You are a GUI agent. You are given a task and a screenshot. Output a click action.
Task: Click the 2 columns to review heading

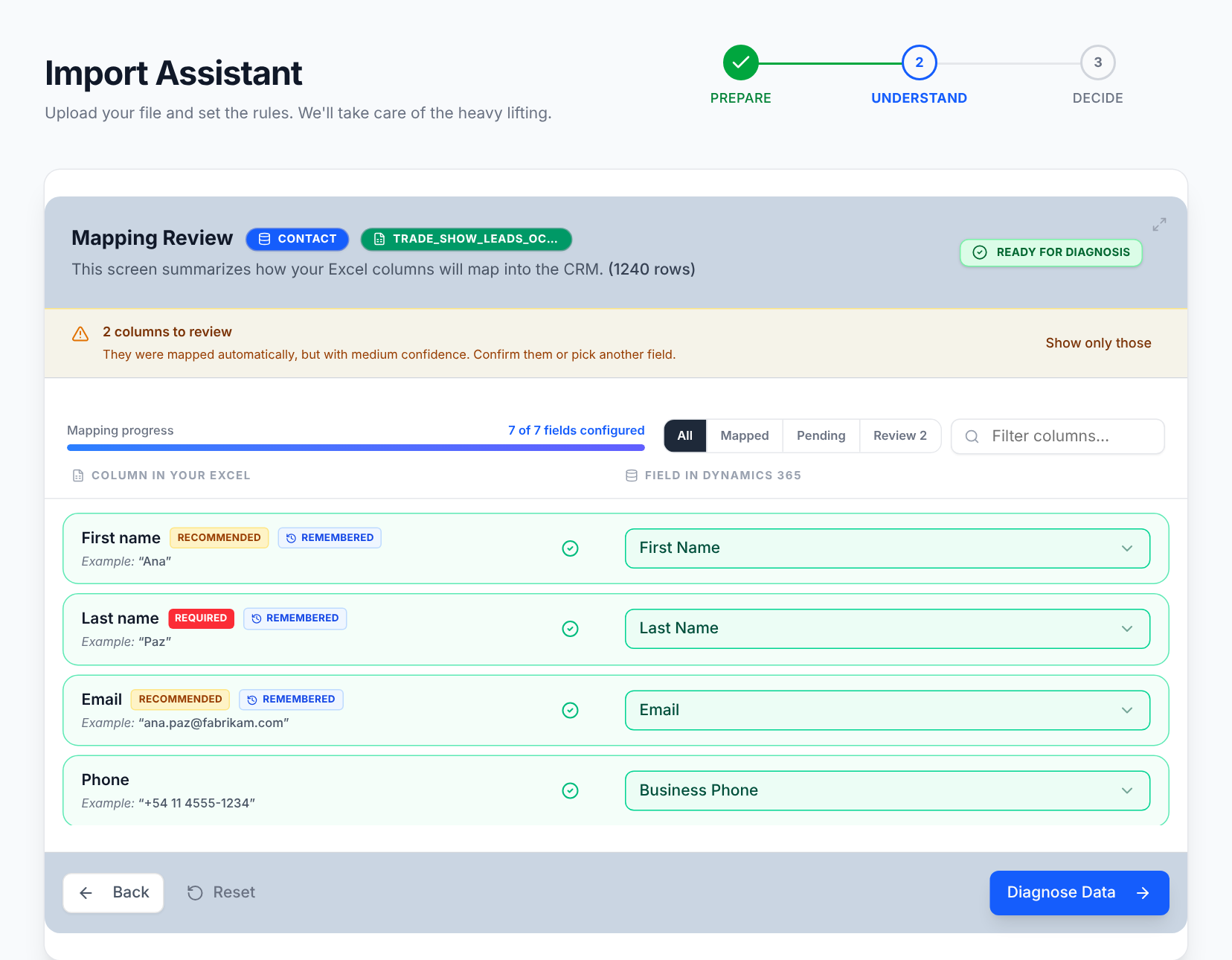click(x=167, y=332)
